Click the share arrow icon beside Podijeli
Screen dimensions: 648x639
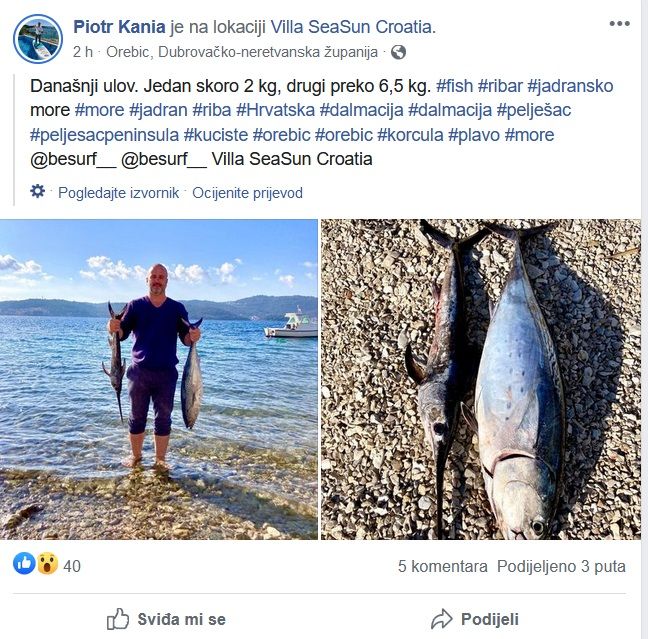click(x=442, y=619)
